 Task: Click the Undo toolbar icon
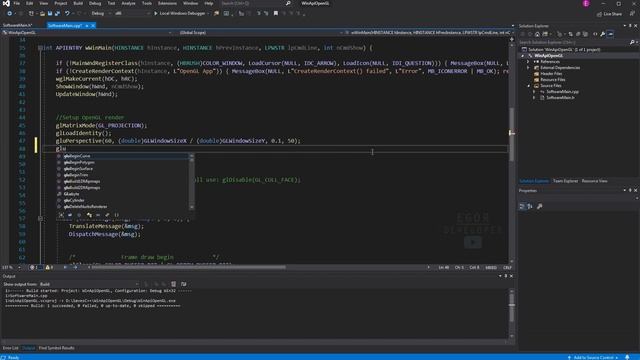pyautogui.click(x=67, y=13)
